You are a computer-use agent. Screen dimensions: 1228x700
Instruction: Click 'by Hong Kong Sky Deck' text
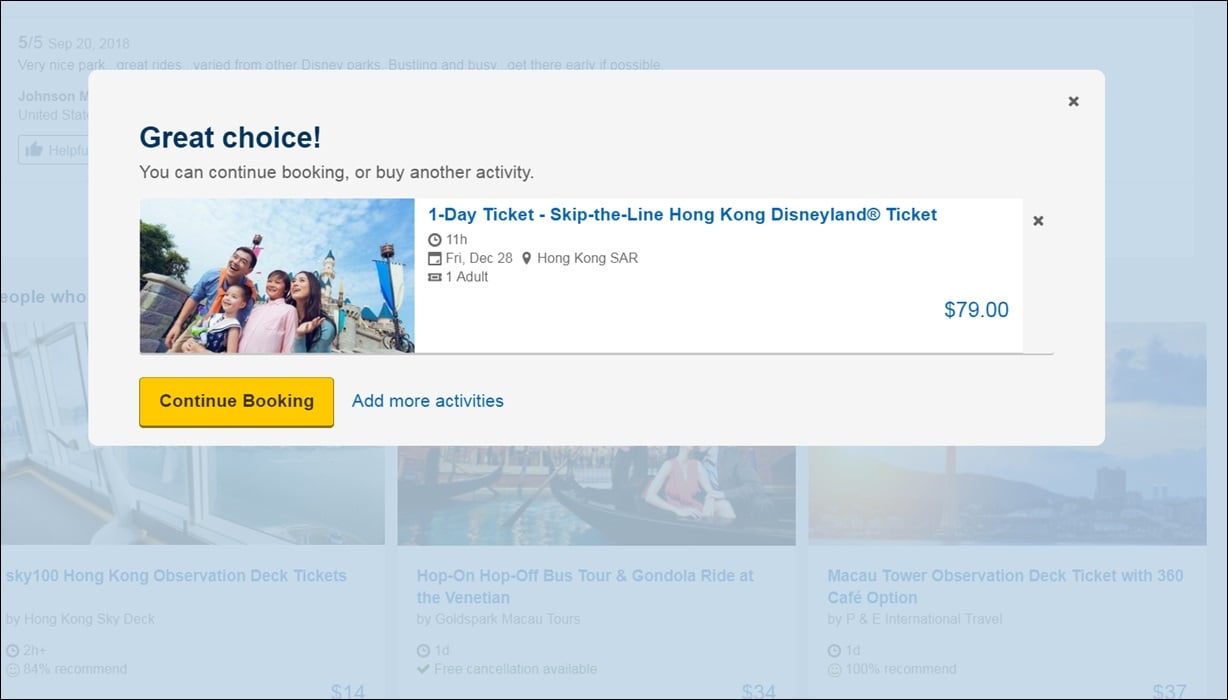click(80, 619)
